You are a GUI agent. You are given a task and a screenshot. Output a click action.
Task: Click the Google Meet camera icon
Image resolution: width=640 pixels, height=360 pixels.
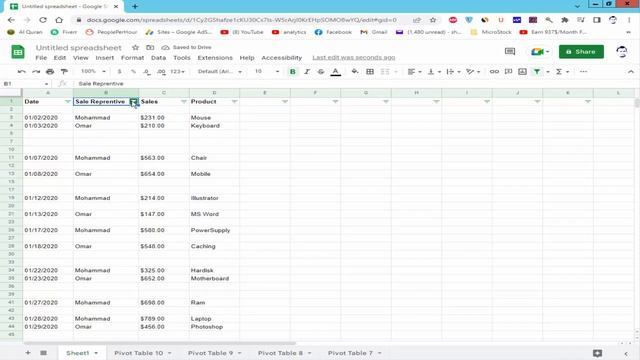coord(540,52)
